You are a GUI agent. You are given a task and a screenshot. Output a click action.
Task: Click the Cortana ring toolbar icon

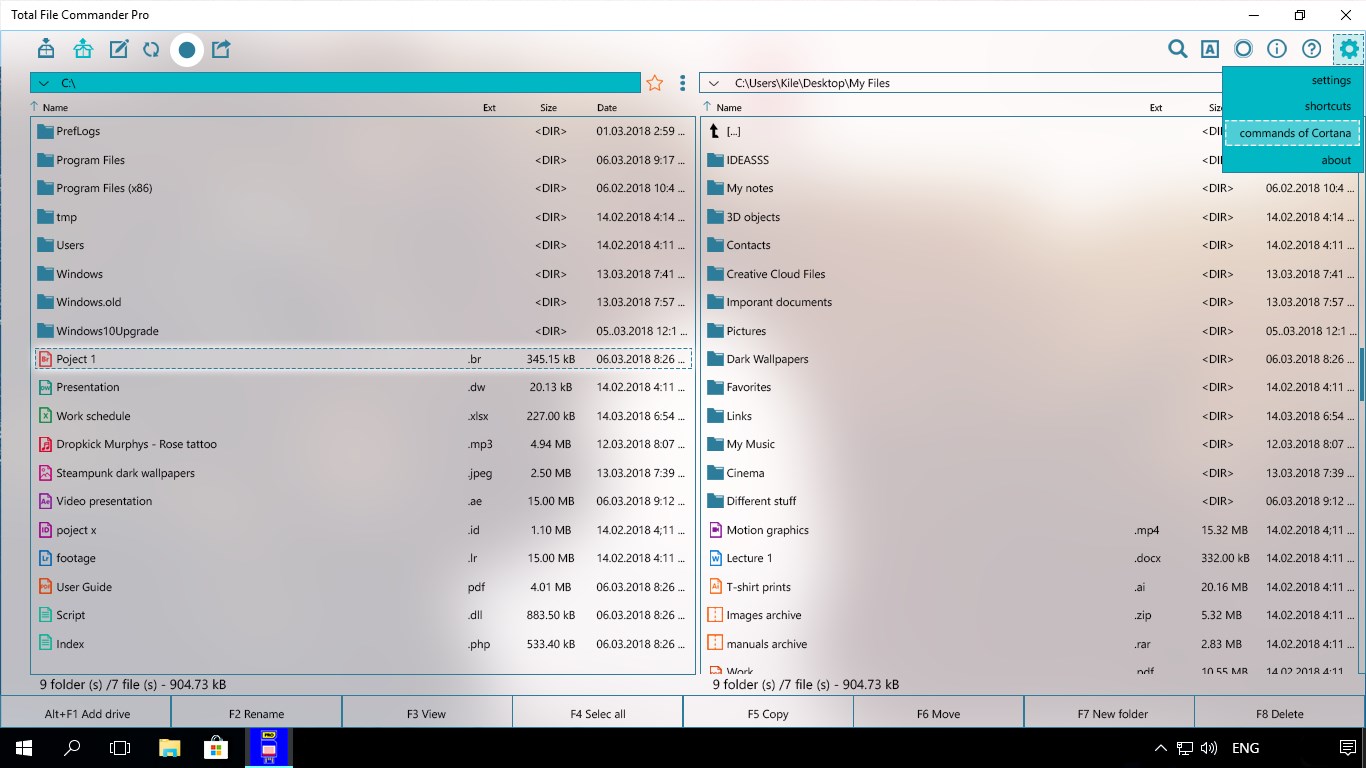click(1244, 49)
